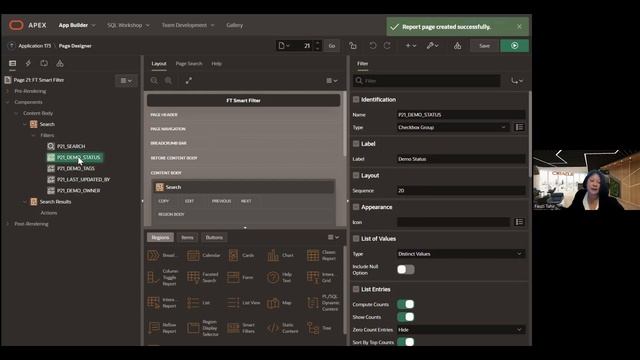This screenshot has height=360, width=640.
Task: Open the Icon picker list button
Action: point(519,222)
